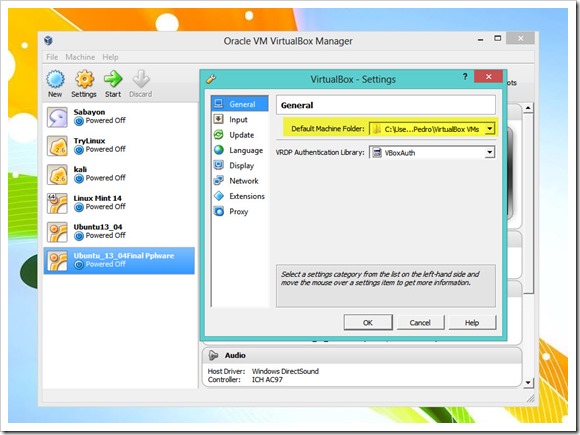This screenshot has width=580, height=435.
Task: Select the Input settings category
Action: [240, 119]
